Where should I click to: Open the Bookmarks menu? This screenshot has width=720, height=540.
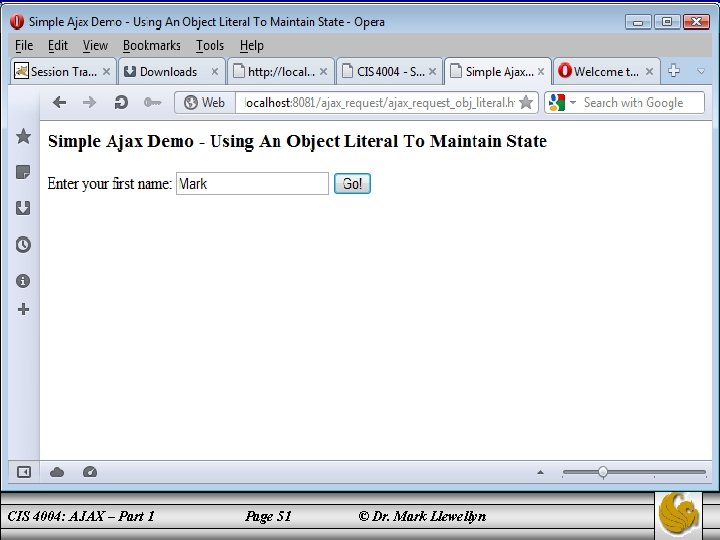point(152,45)
